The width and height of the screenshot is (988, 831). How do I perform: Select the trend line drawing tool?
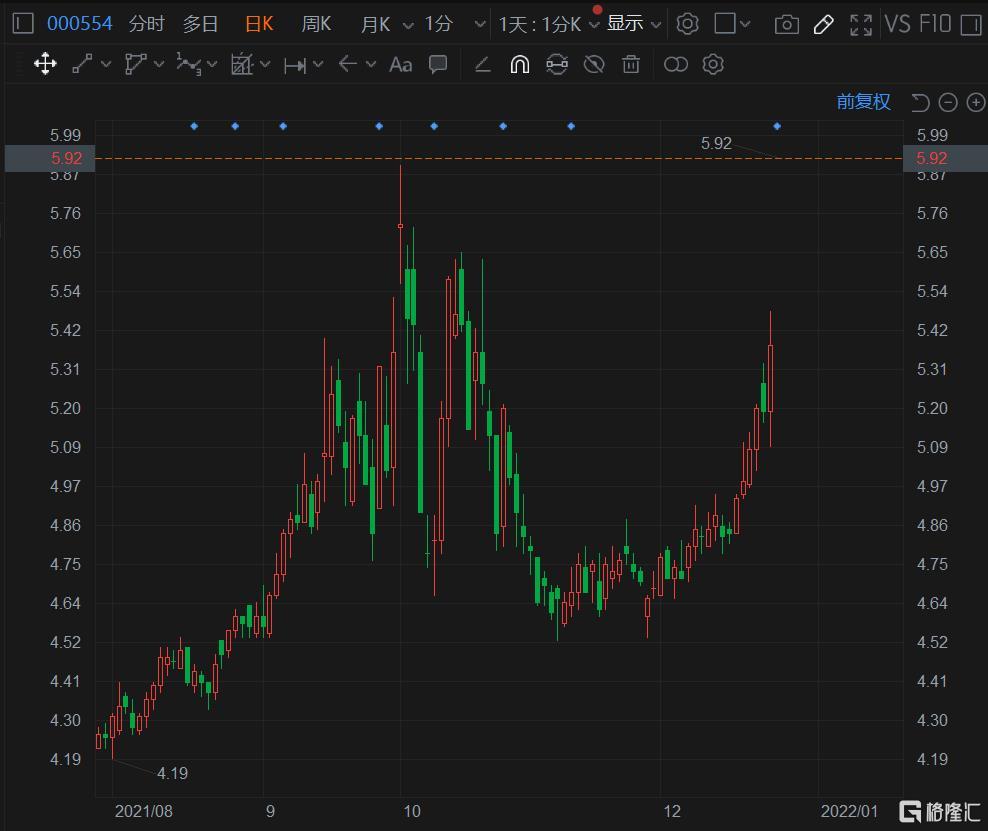tap(82, 64)
